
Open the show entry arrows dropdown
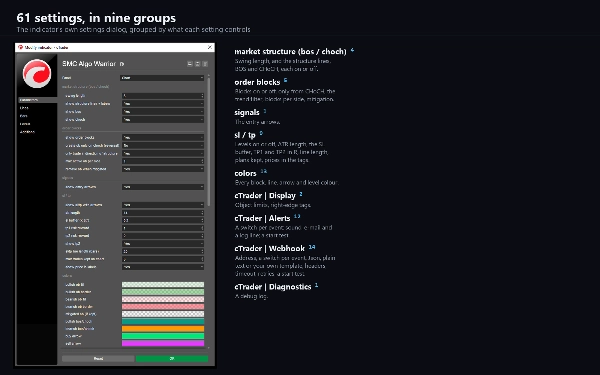tap(163, 187)
